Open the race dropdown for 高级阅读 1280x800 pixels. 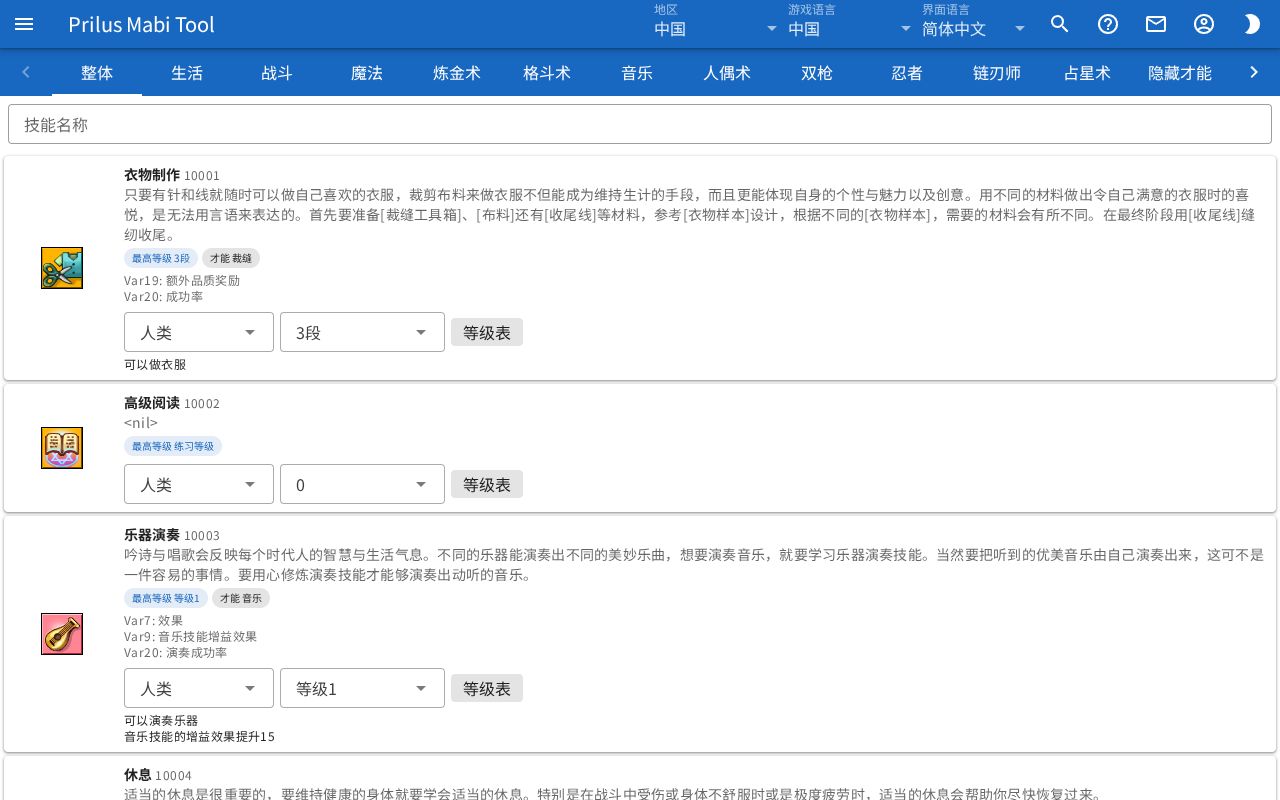tap(199, 484)
